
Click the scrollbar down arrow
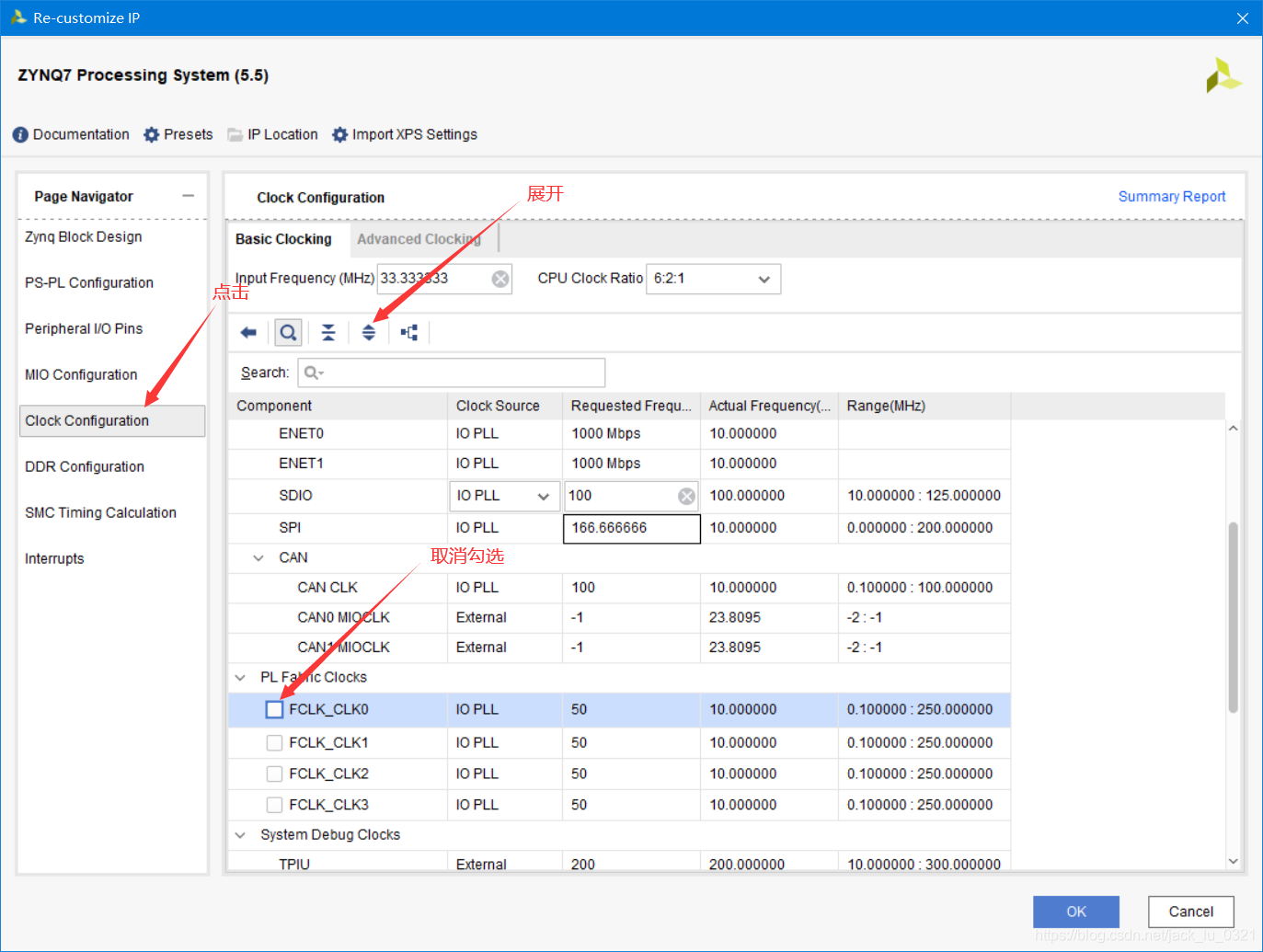[1234, 862]
